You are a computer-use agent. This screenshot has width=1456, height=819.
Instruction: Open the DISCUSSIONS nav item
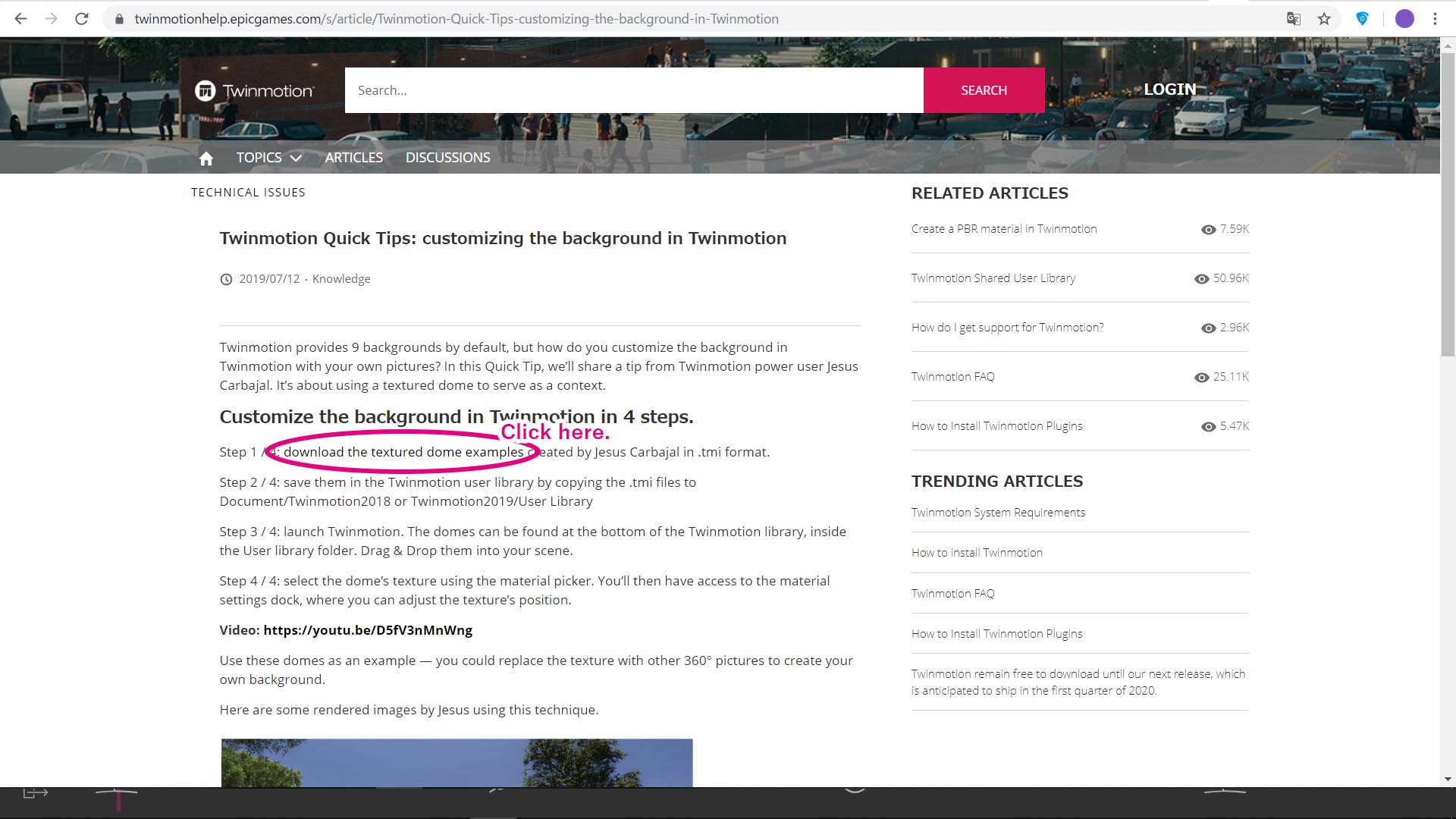click(x=447, y=158)
